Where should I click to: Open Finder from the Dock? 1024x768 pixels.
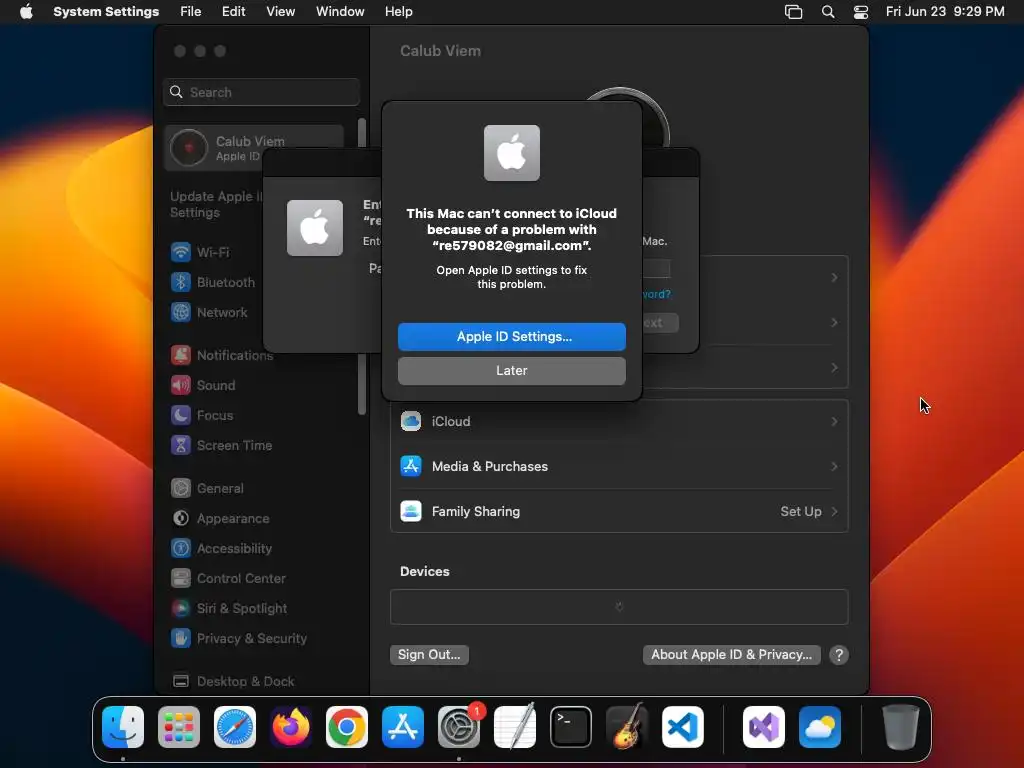tap(123, 727)
